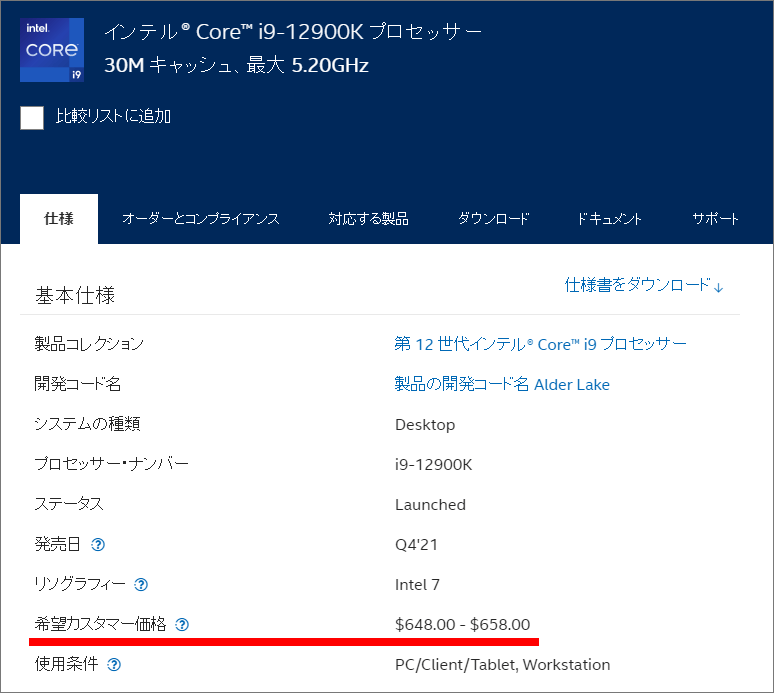Click the i9-12900K processor number value

[433, 464]
